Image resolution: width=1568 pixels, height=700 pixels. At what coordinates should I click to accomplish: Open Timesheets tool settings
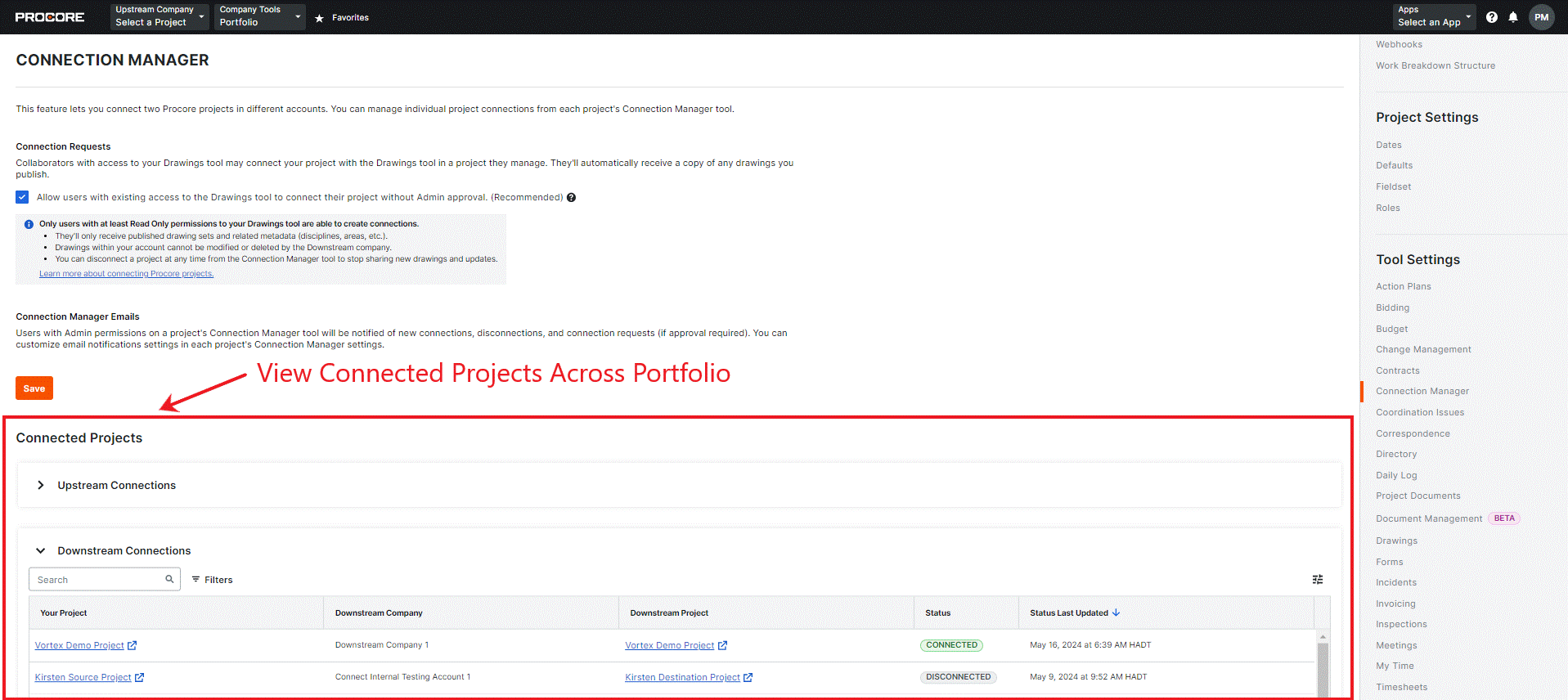(x=1401, y=687)
